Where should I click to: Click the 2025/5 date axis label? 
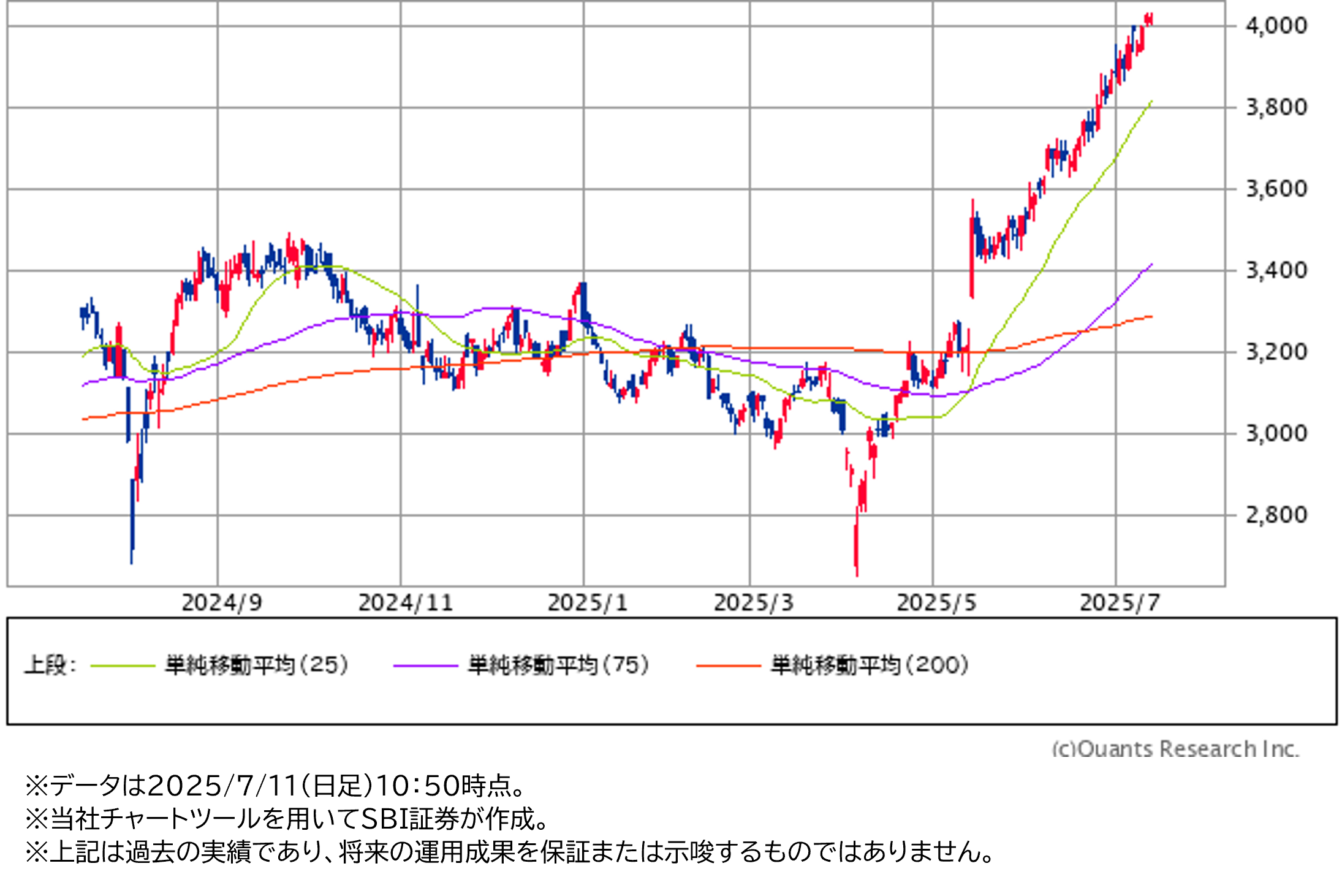(x=936, y=603)
